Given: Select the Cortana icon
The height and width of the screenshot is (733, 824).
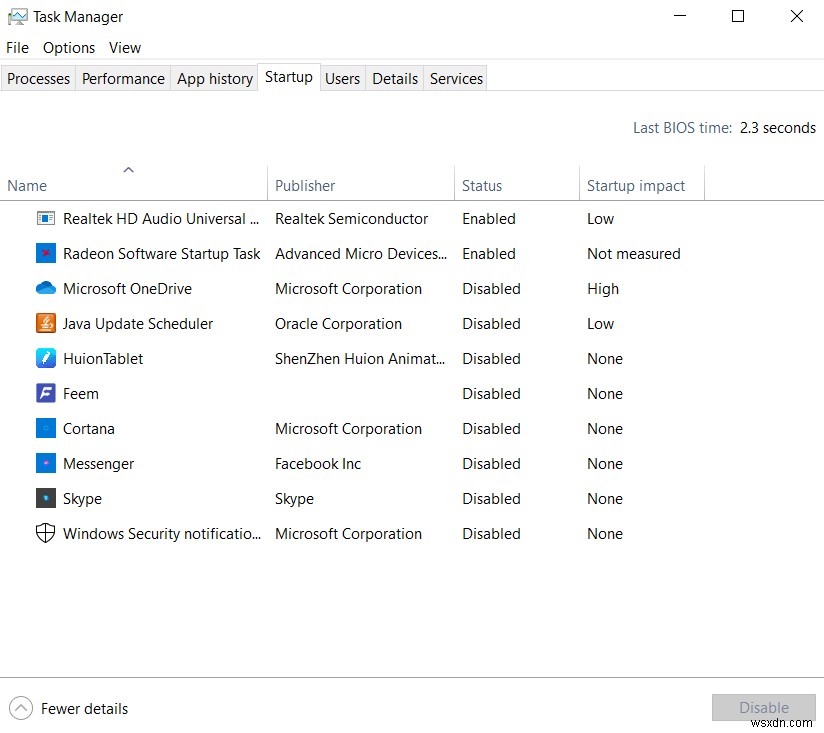Looking at the screenshot, I should tap(45, 428).
